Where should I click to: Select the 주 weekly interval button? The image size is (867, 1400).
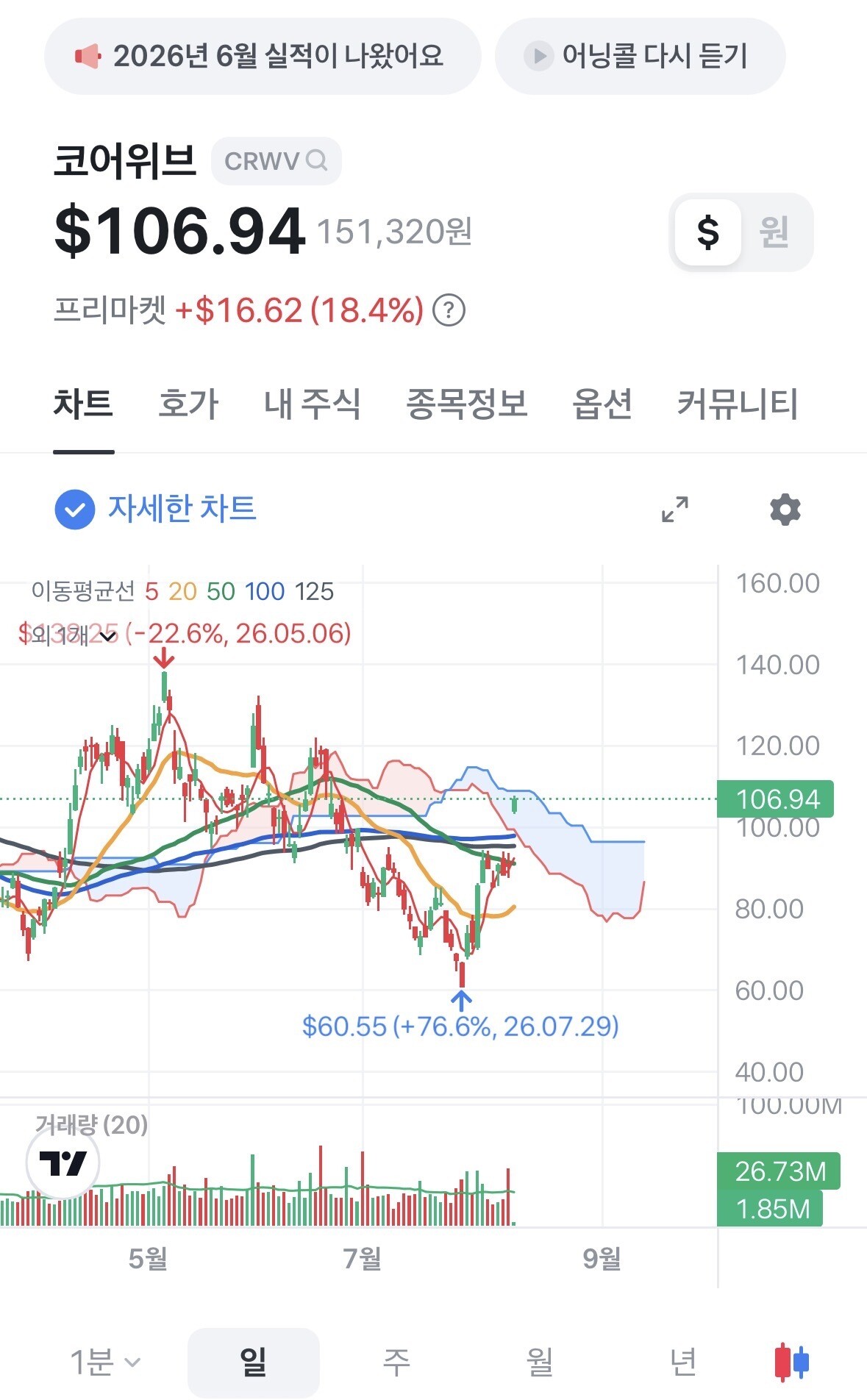(396, 1362)
